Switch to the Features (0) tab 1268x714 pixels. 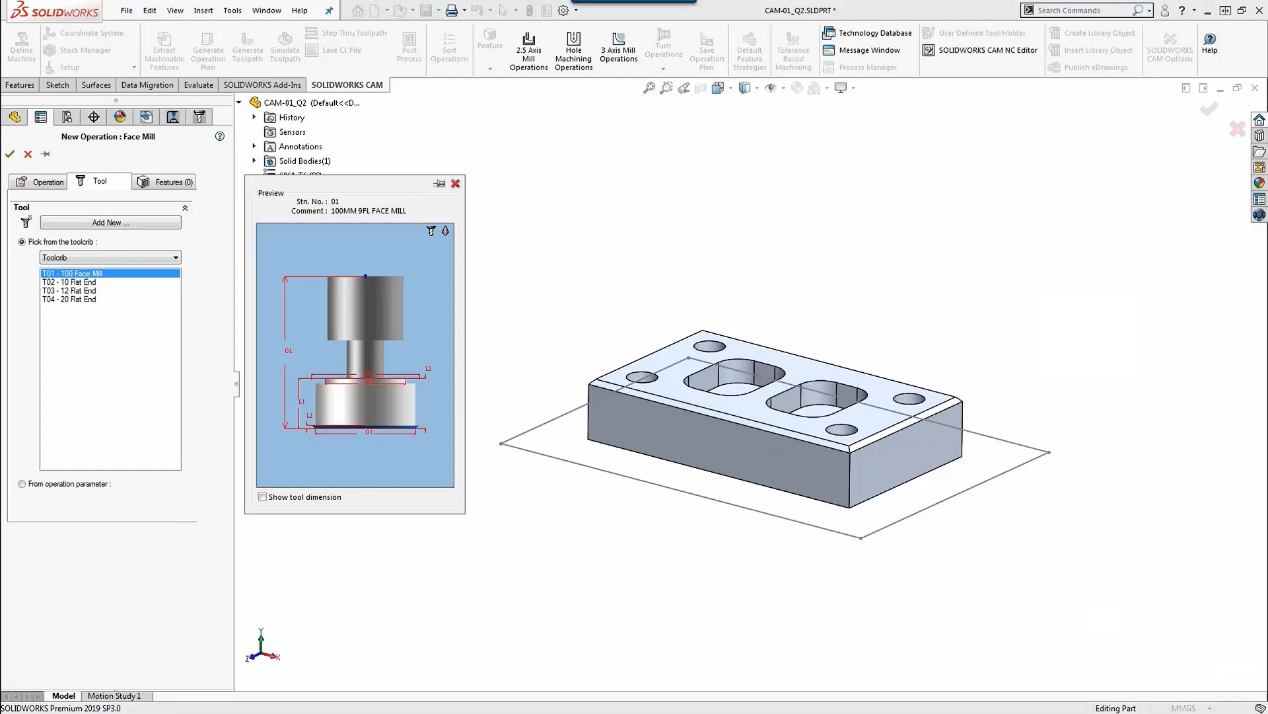pos(166,182)
